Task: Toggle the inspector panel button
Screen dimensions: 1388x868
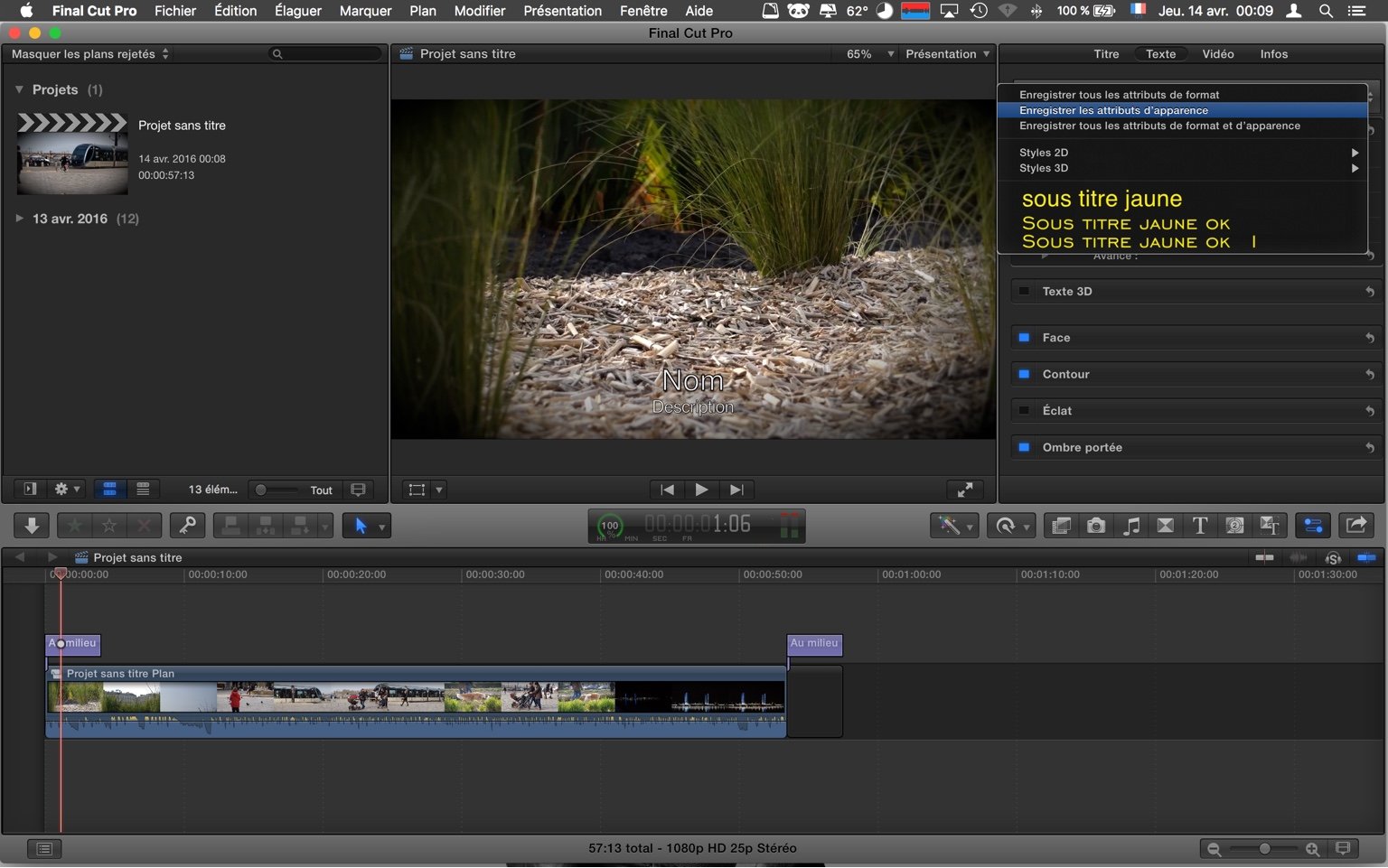Action: click(x=1313, y=526)
